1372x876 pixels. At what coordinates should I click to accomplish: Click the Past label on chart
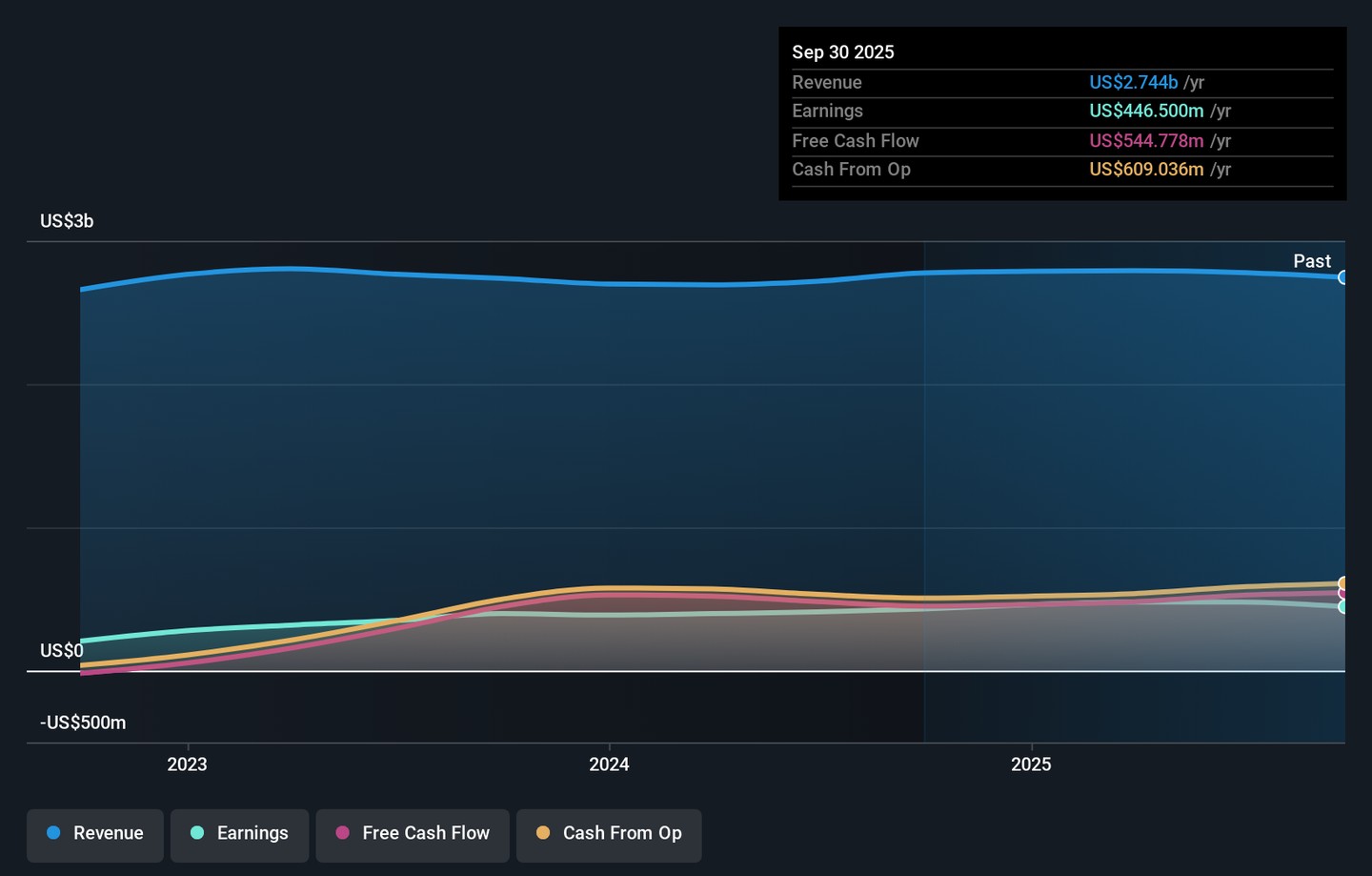[x=1311, y=261]
